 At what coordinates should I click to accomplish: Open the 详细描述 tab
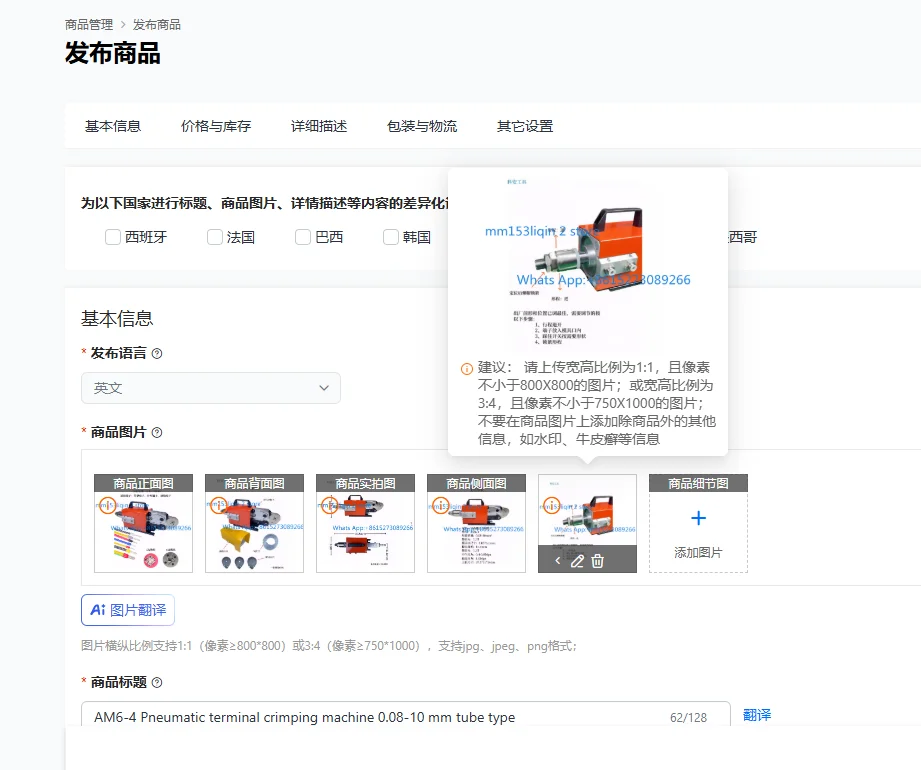tap(319, 126)
